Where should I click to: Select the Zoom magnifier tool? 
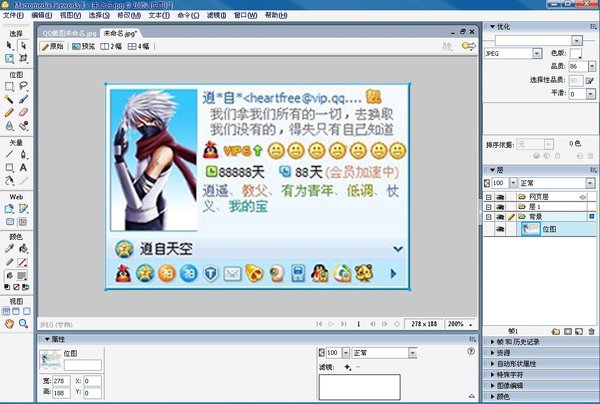pos(23,324)
